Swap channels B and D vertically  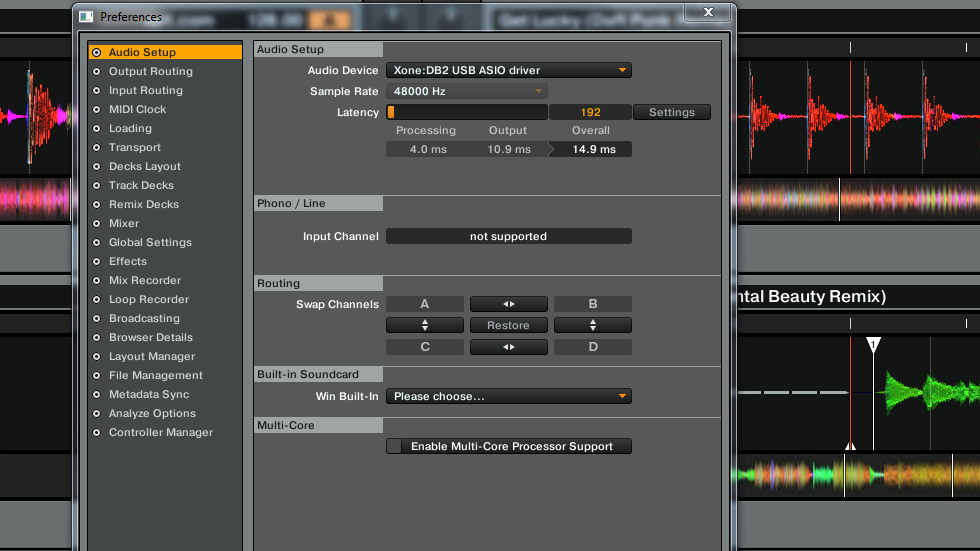click(x=592, y=325)
